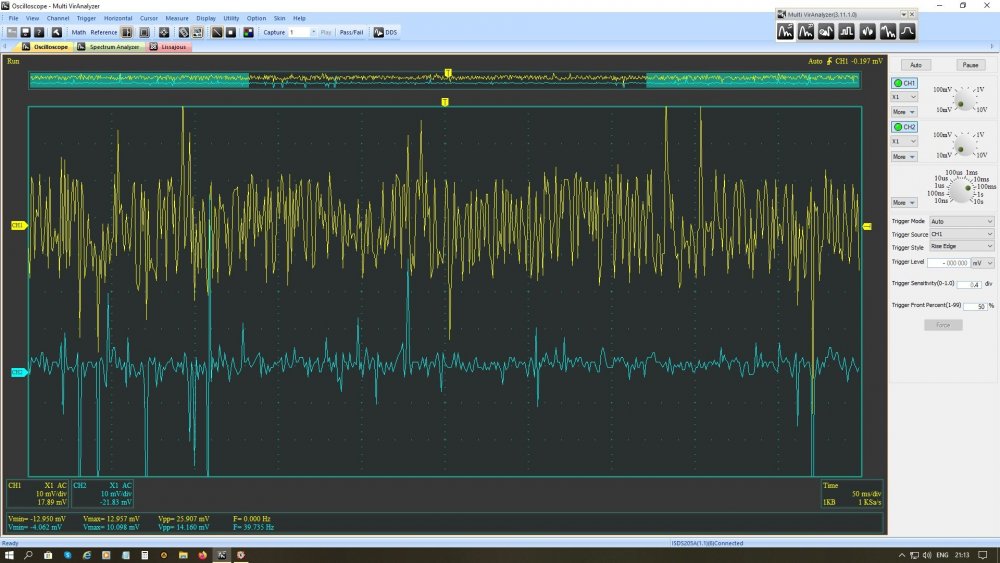Open the Trigger Mode dropdown
This screenshot has height=563, width=1000.
961,221
